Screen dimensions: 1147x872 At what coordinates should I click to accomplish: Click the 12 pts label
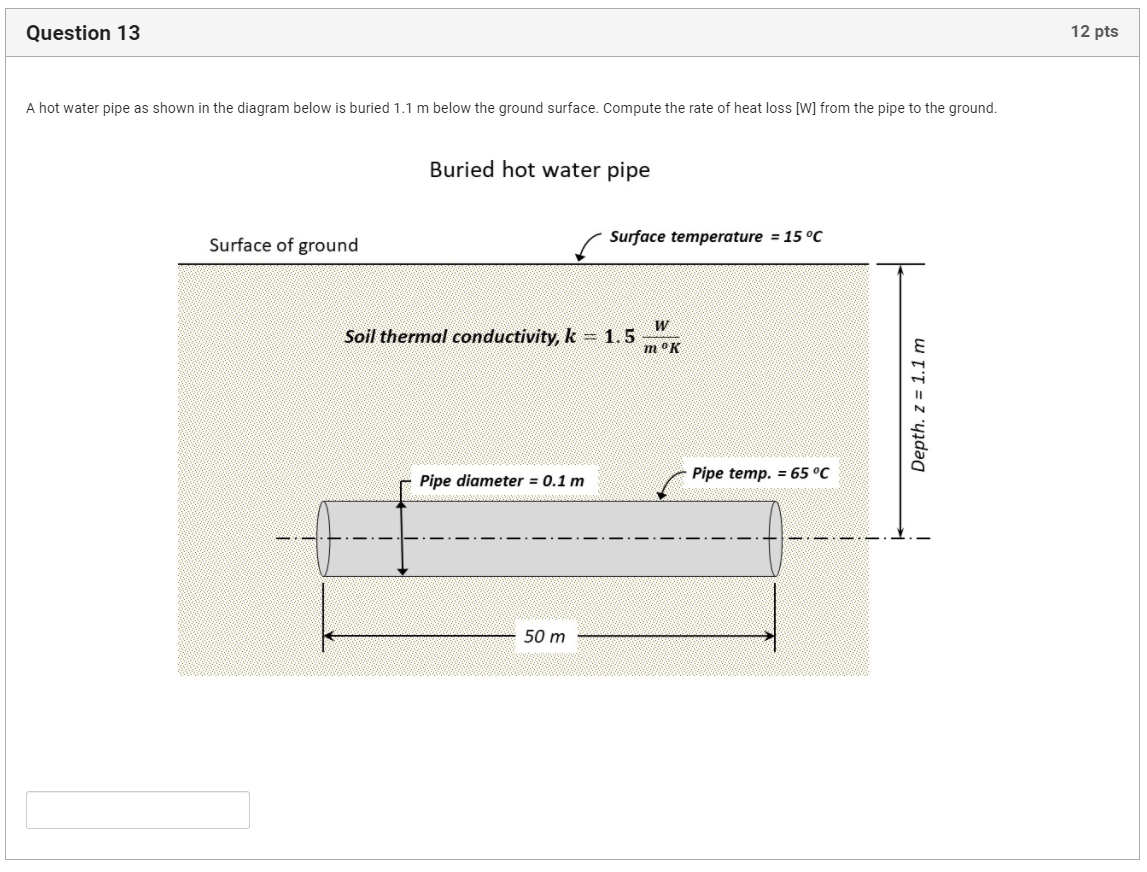(1094, 31)
